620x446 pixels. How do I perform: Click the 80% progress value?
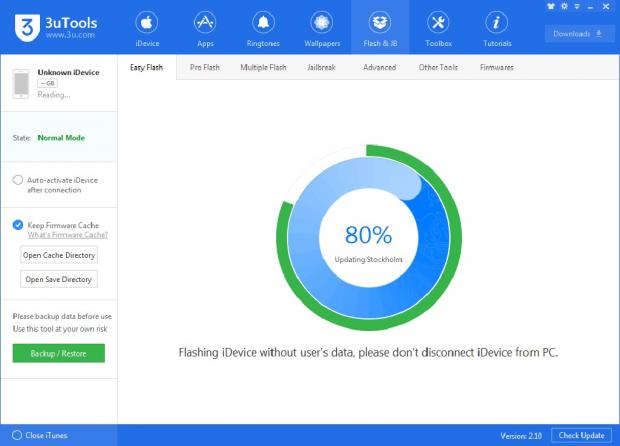coord(369,235)
